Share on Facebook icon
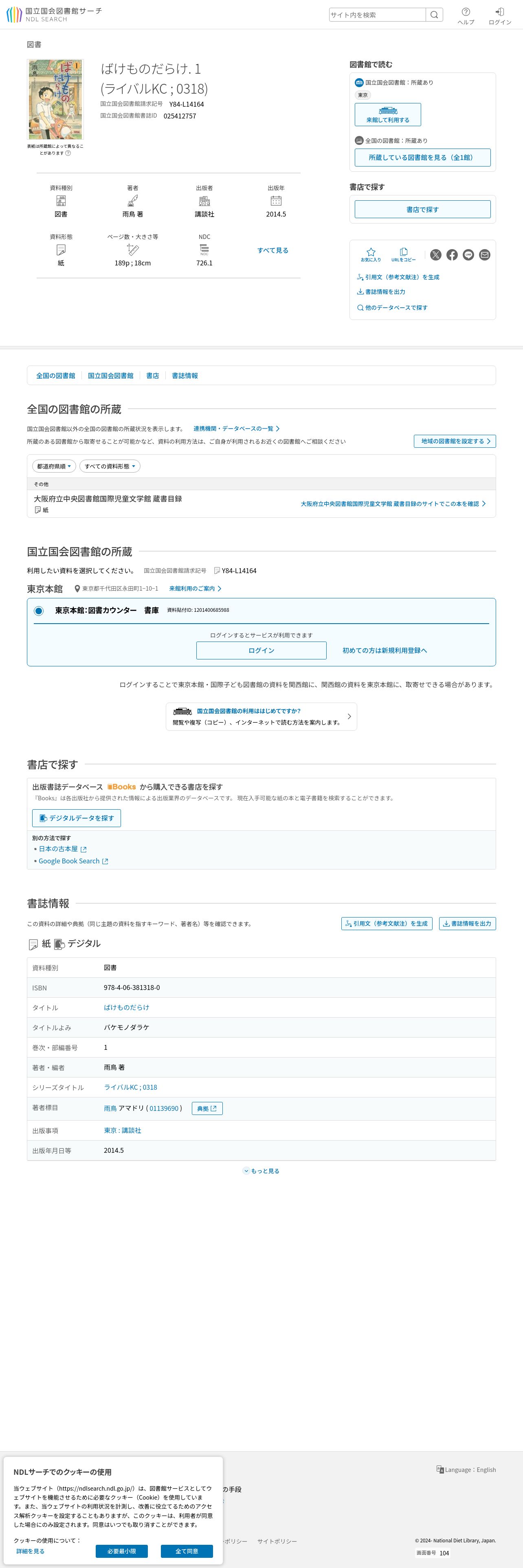The image size is (523, 1568). coord(452,254)
